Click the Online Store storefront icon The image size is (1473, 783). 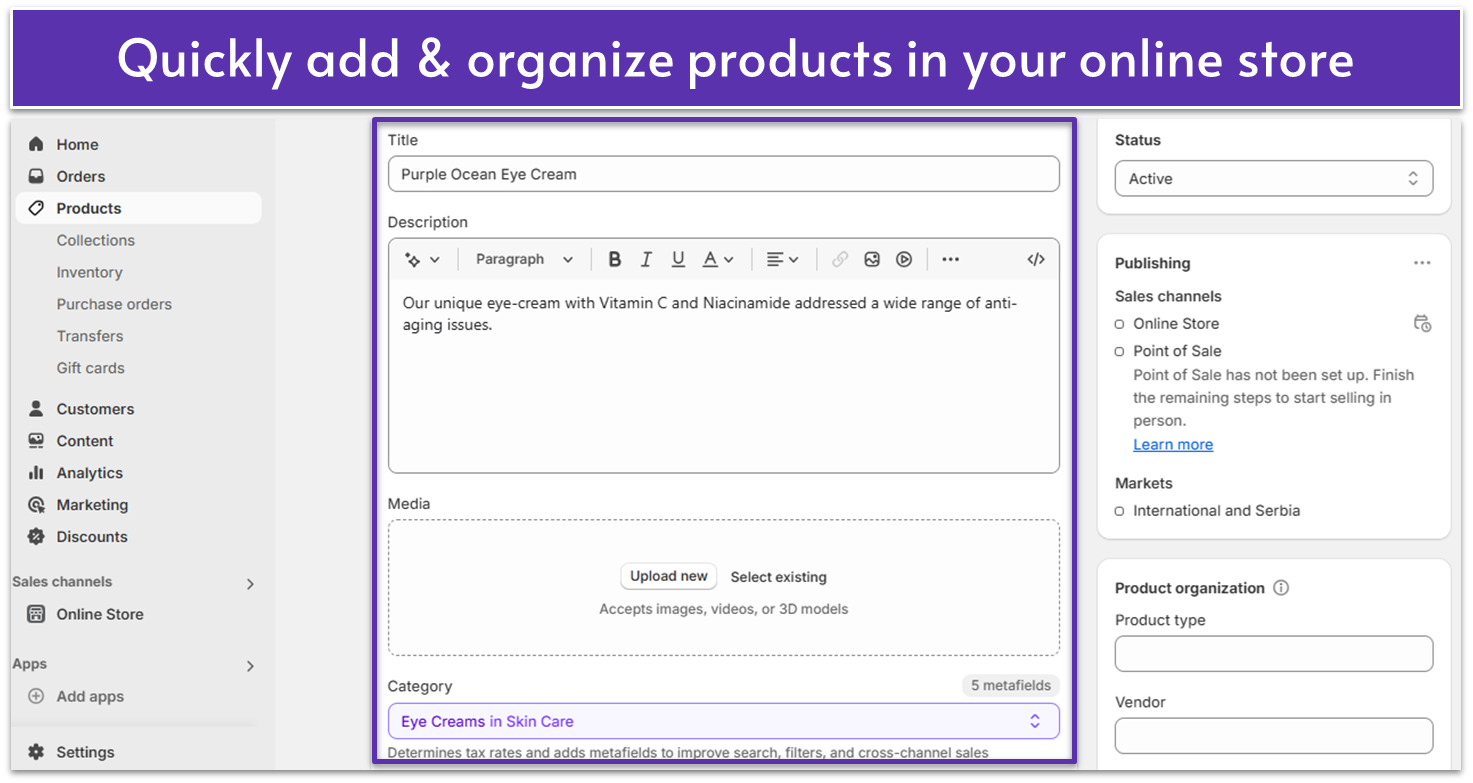pos(36,614)
